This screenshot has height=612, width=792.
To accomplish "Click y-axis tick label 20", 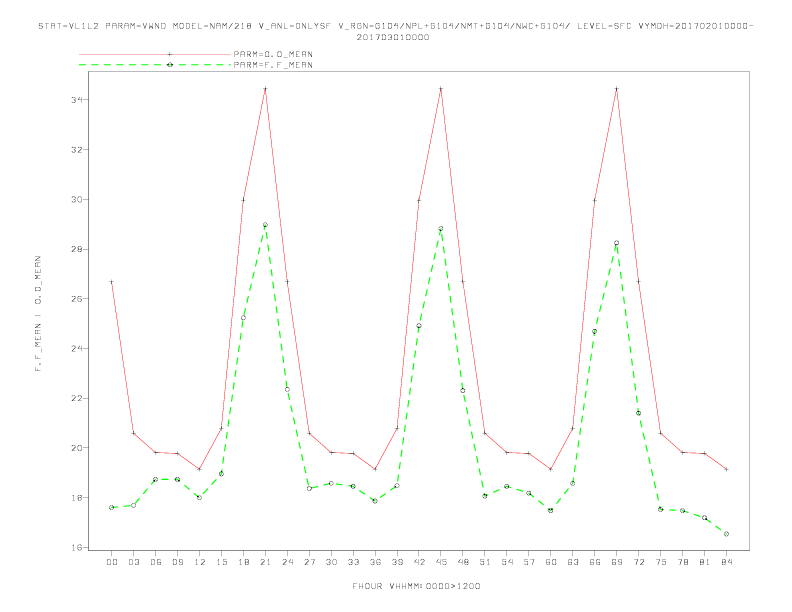I will pyautogui.click(x=77, y=448).
